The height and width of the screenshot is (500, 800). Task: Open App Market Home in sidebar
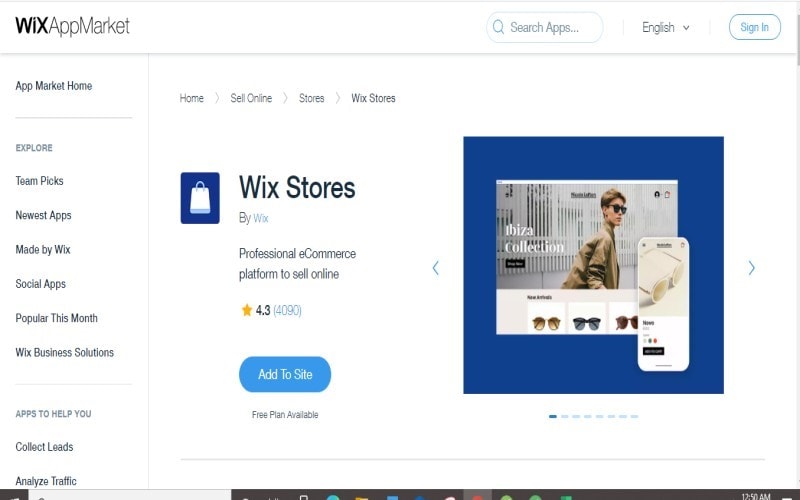pyautogui.click(x=54, y=86)
